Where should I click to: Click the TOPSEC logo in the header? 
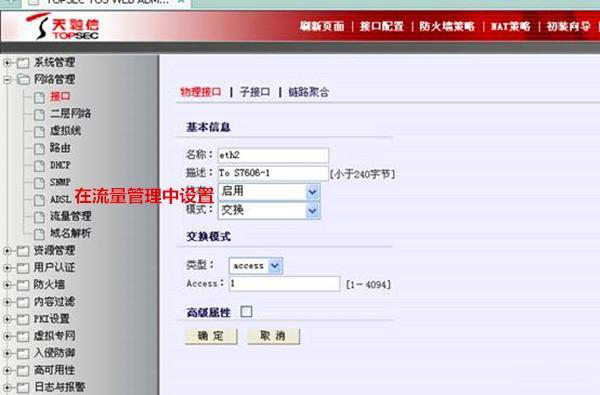point(63,26)
